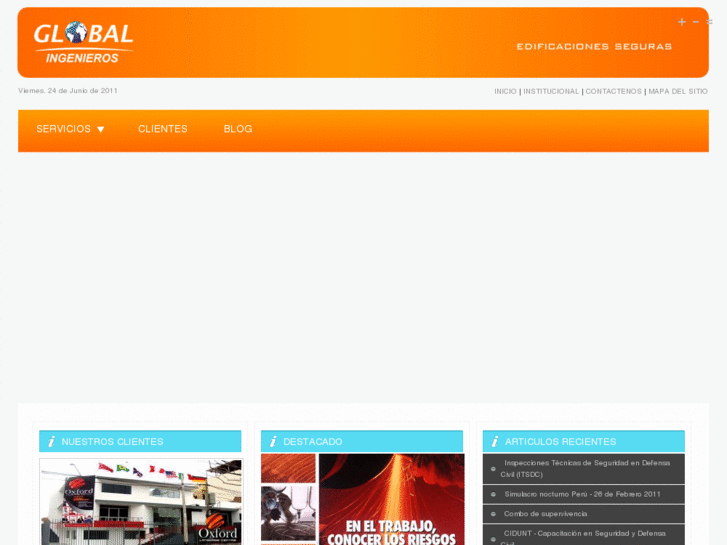Click the Global Ingenieros logo
This screenshot has height=545, width=727.
[83, 42]
